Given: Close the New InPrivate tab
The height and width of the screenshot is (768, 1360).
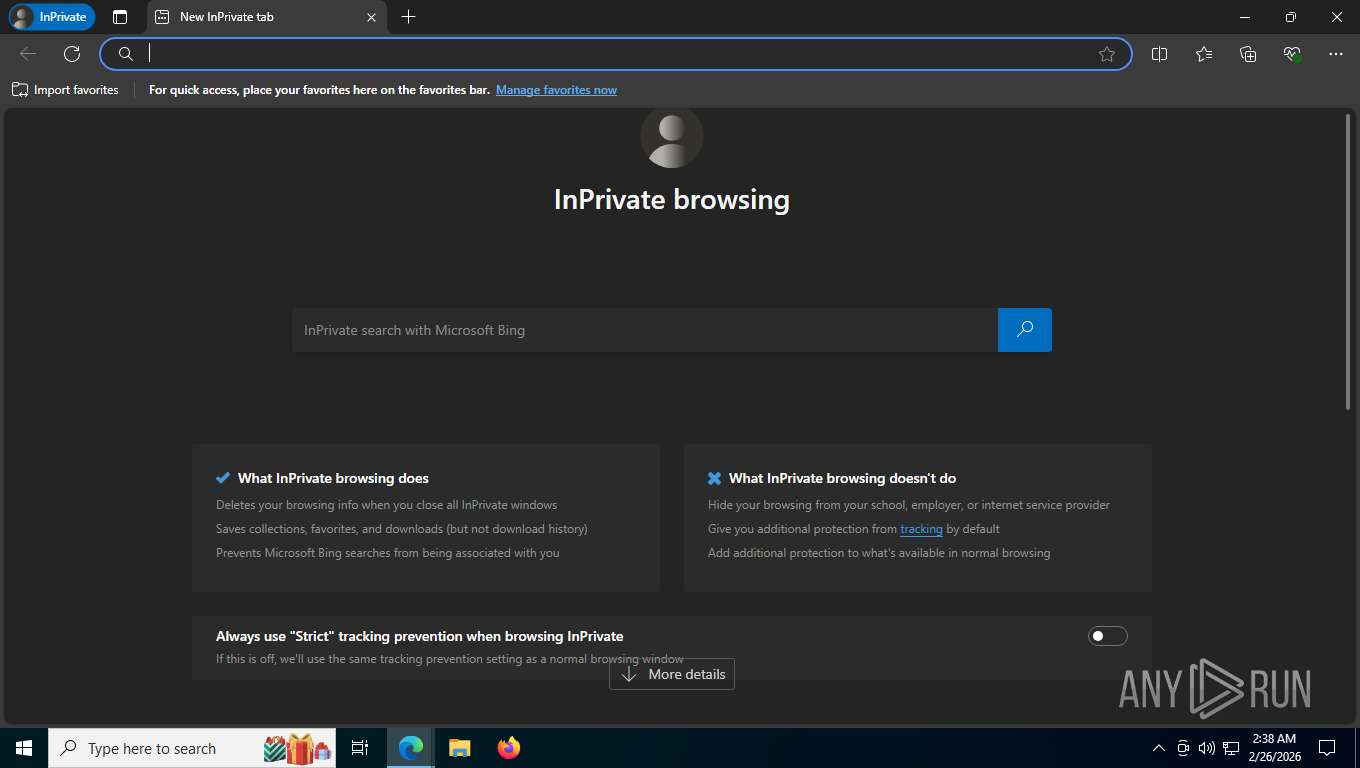Looking at the screenshot, I should [371, 17].
